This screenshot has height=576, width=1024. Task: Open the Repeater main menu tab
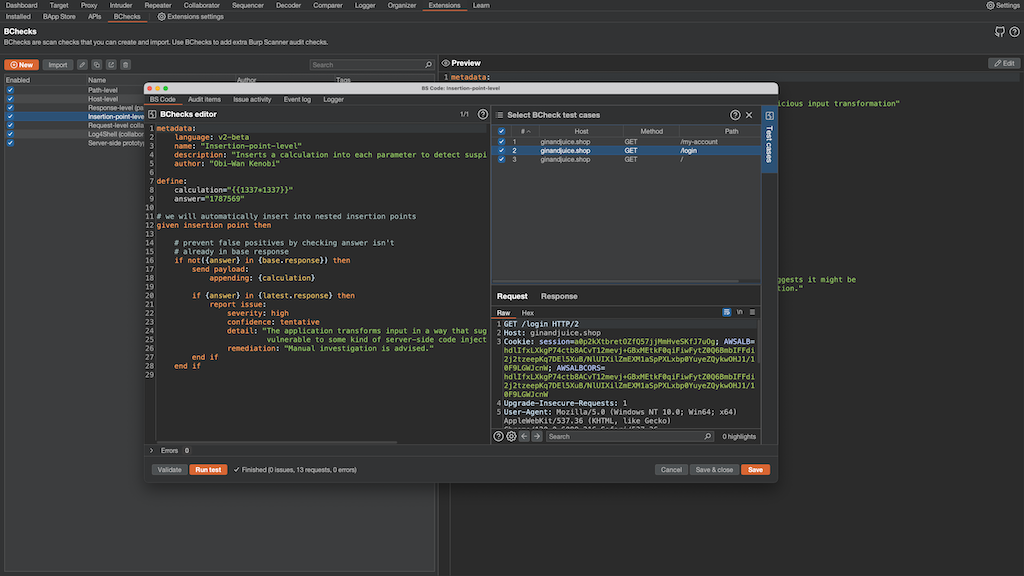pyautogui.click(x=157, y=5)
